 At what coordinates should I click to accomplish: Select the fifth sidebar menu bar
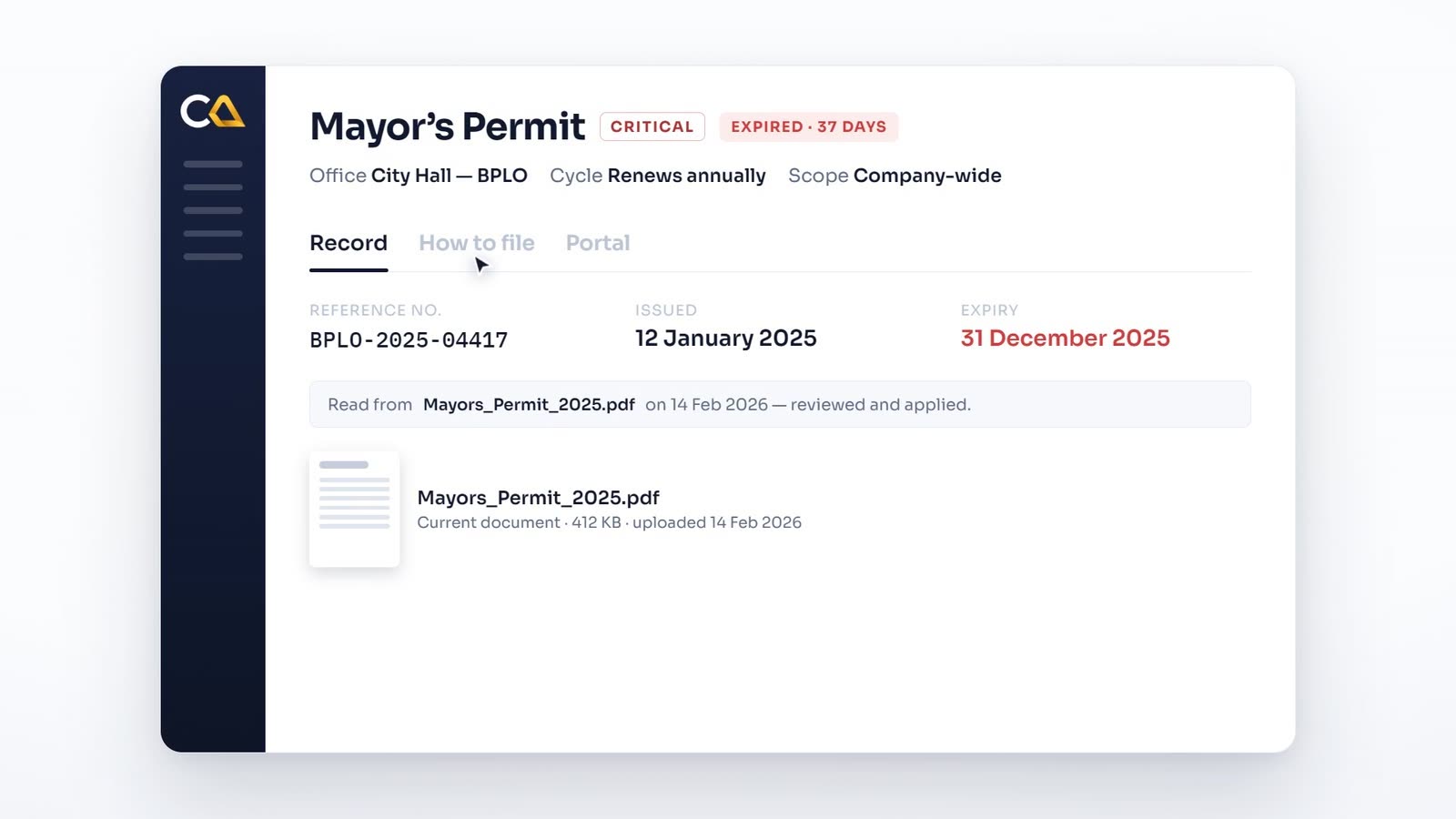click(213, 257)
